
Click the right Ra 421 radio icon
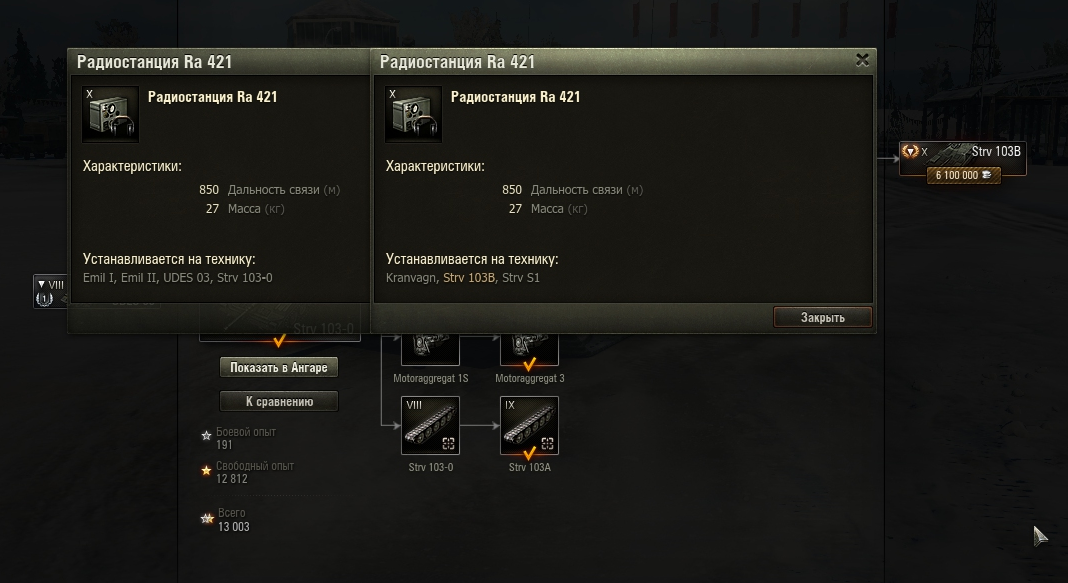tap(413, 114)
